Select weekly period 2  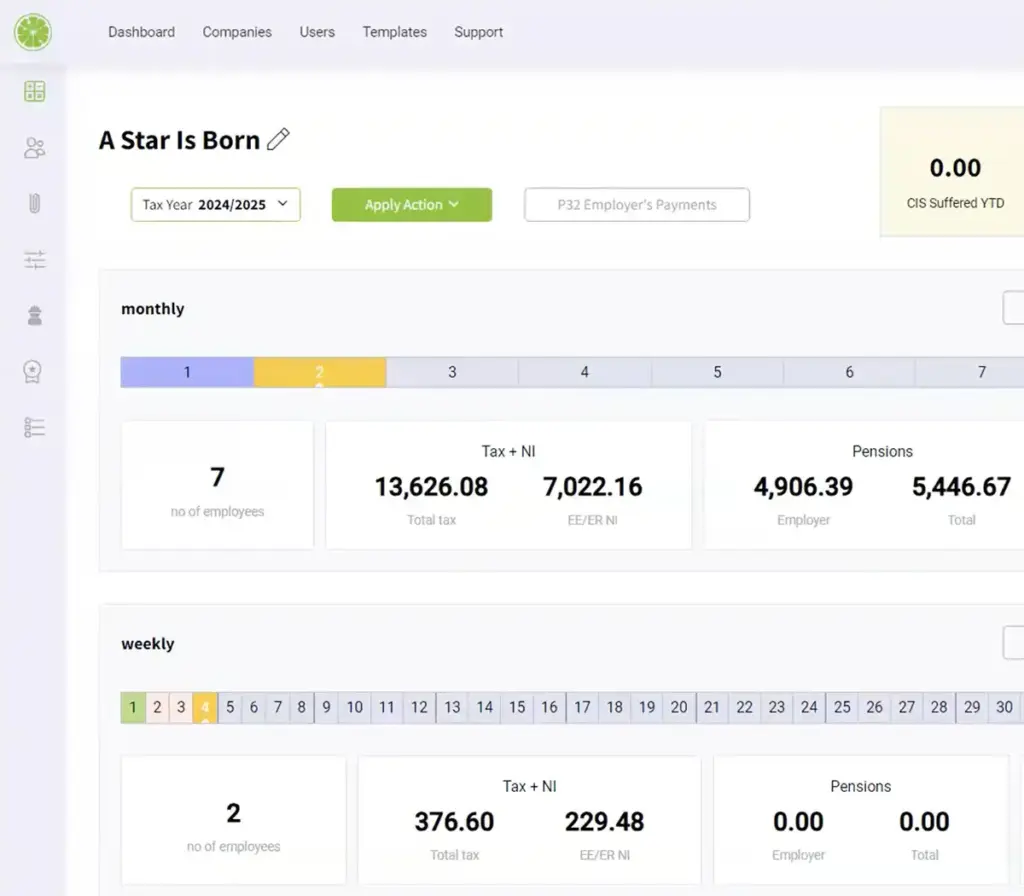pos(157,707)
